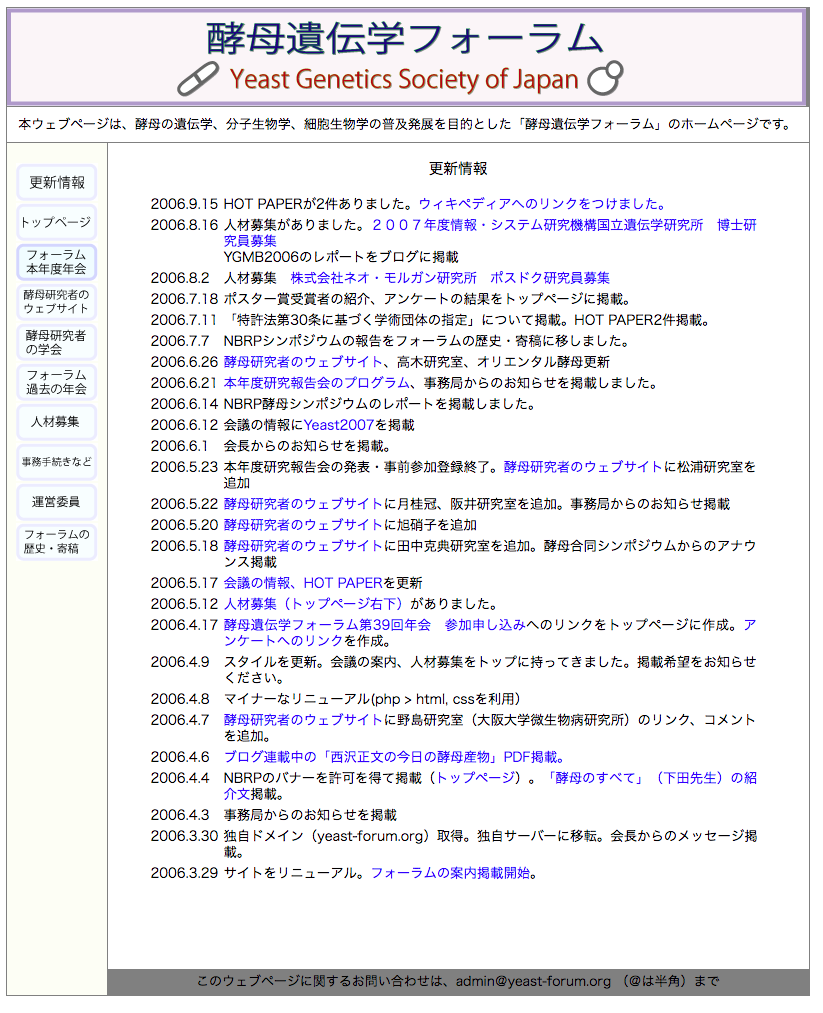Open the 株式会社ネオ・モルガン研究所 ポスドク研究員募集 link
Viewport: 823px width, 1013px height.
(x=449, y=278)
